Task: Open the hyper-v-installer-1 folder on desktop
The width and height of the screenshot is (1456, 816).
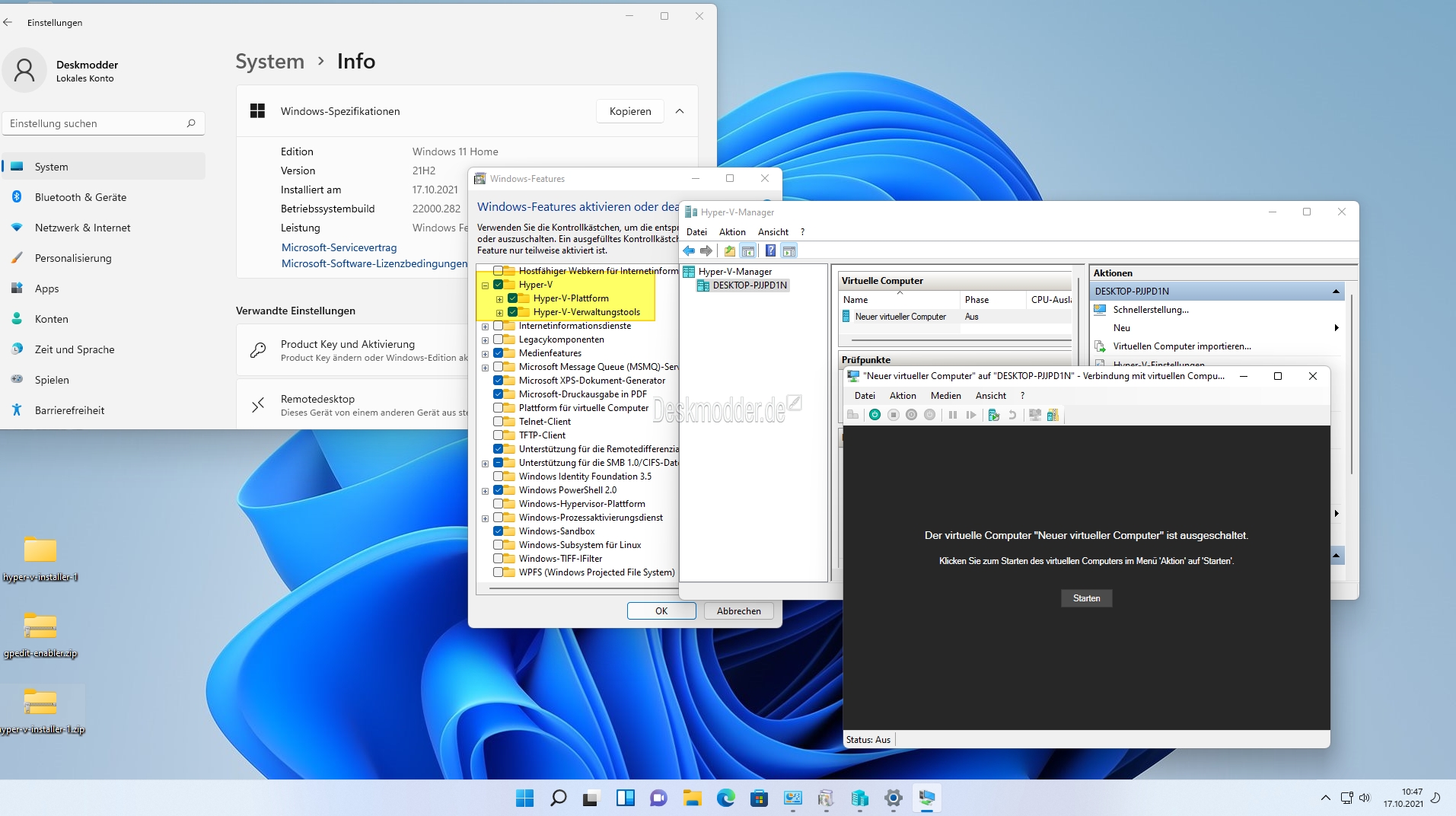Action: 40,557
